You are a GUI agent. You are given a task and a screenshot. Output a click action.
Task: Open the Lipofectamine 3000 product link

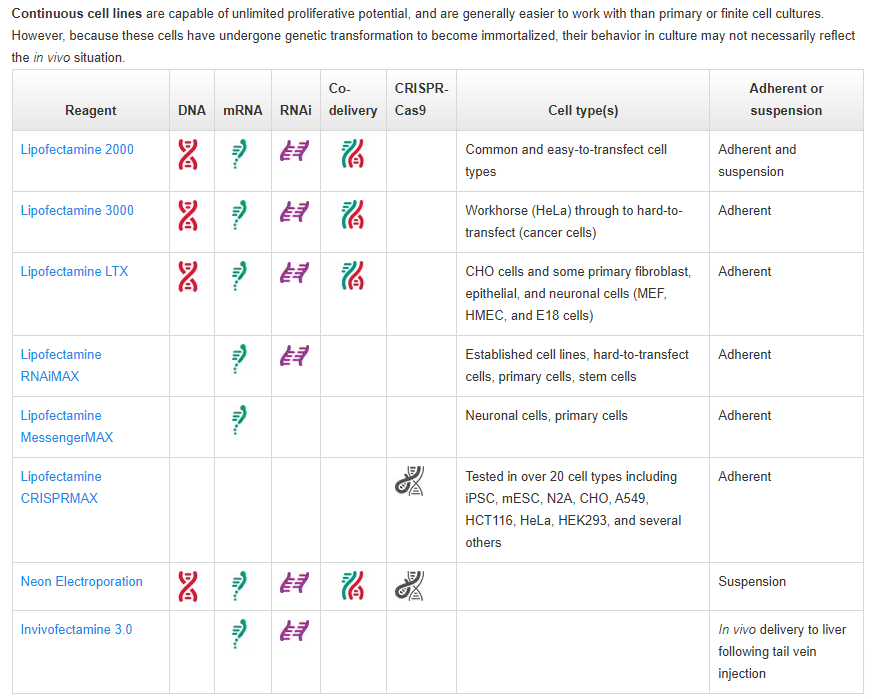click(77, 211)
